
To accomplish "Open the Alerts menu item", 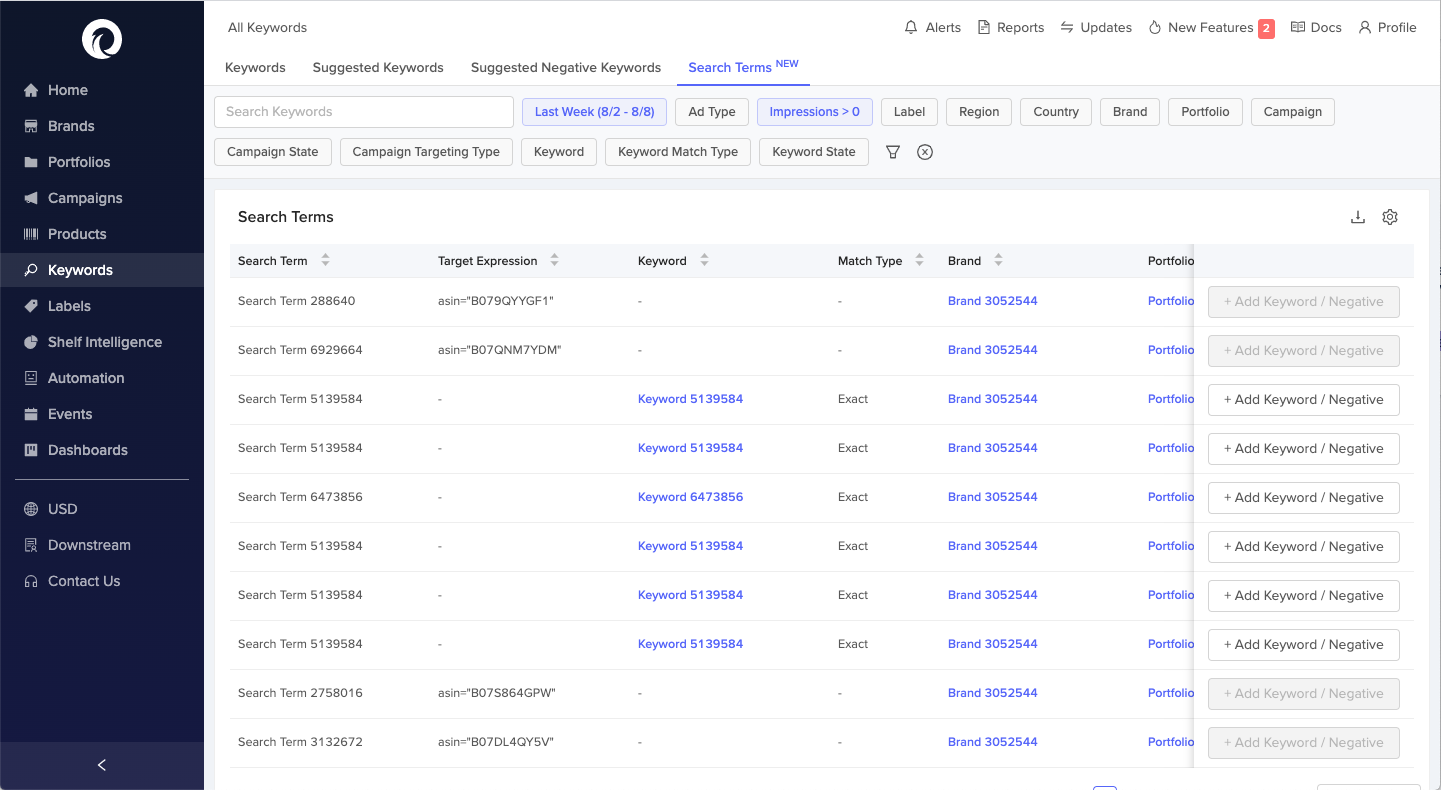I will tap(933, 27).
